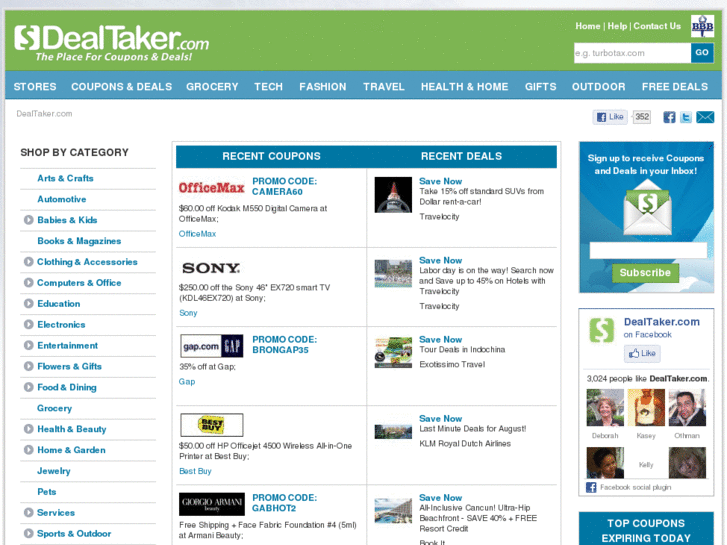Follow the Contact Us link
Viewport: 727px width, 545px height.
tap(657, 26)
